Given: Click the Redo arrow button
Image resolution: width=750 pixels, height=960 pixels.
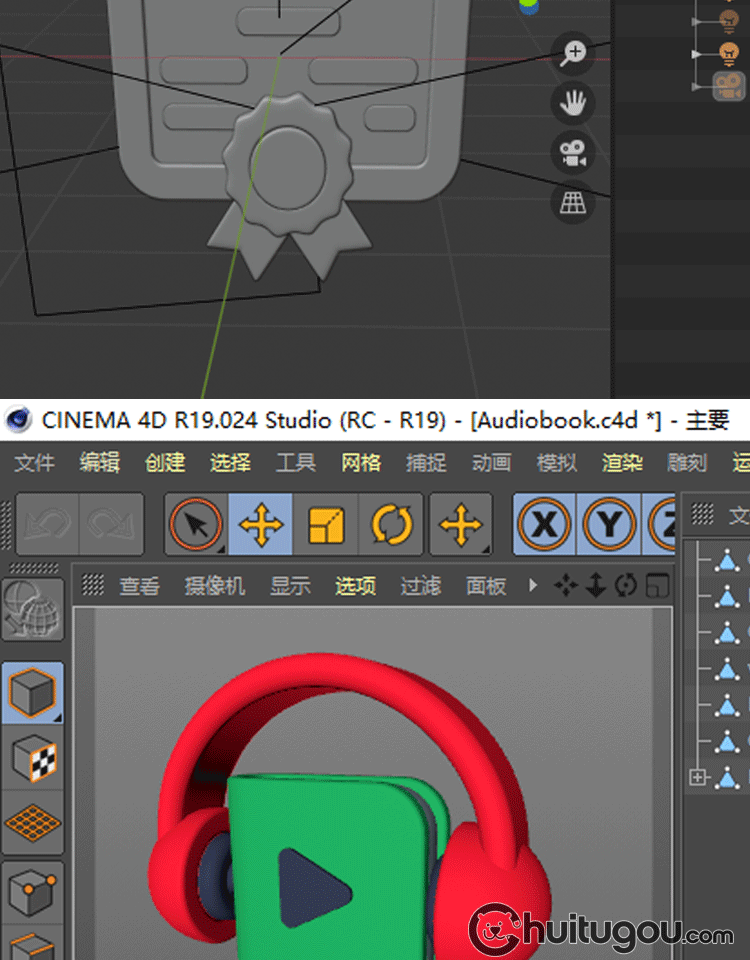Looking at the screenshot, I should pos(111,525).
